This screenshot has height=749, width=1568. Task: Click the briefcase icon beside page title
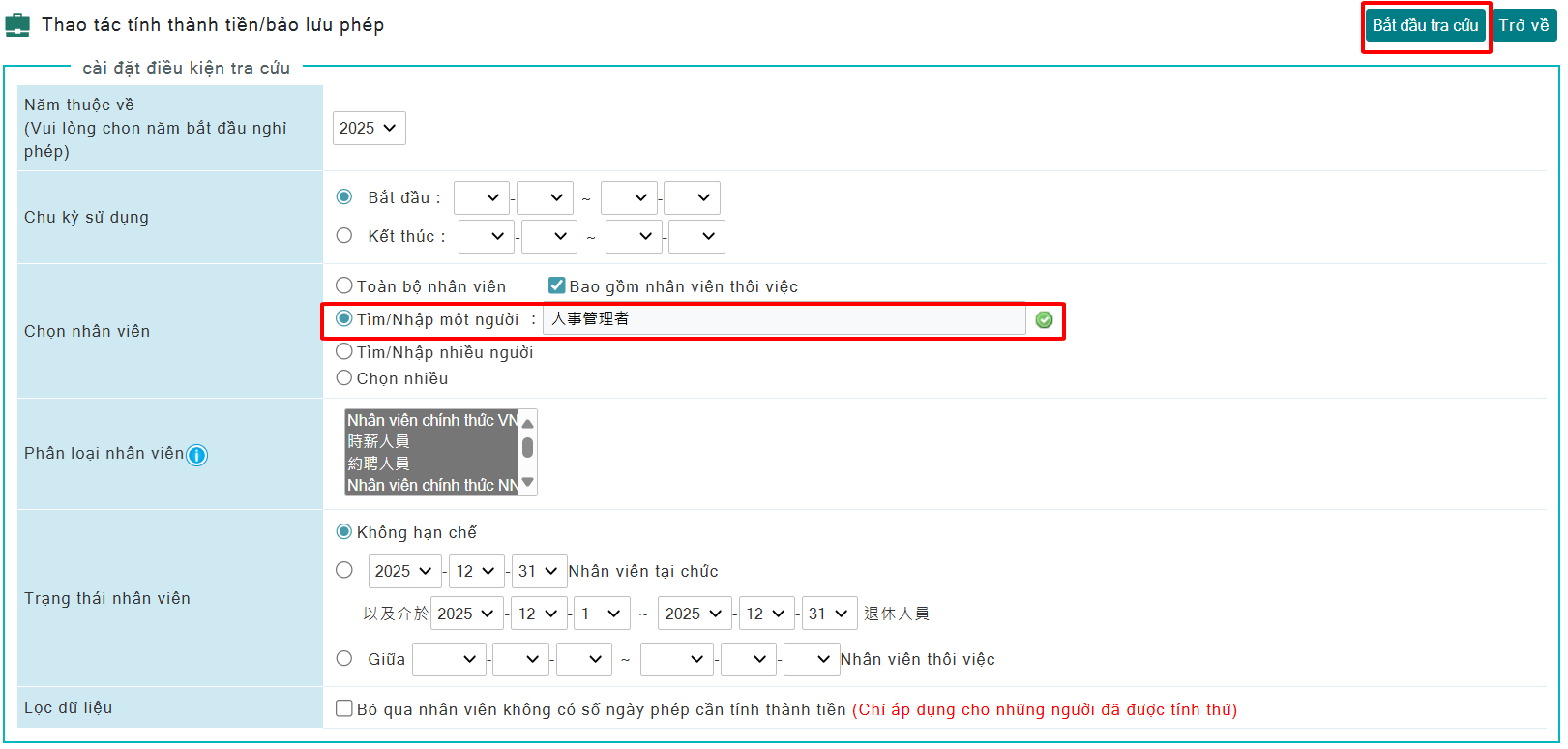click(x=17, y=25)
